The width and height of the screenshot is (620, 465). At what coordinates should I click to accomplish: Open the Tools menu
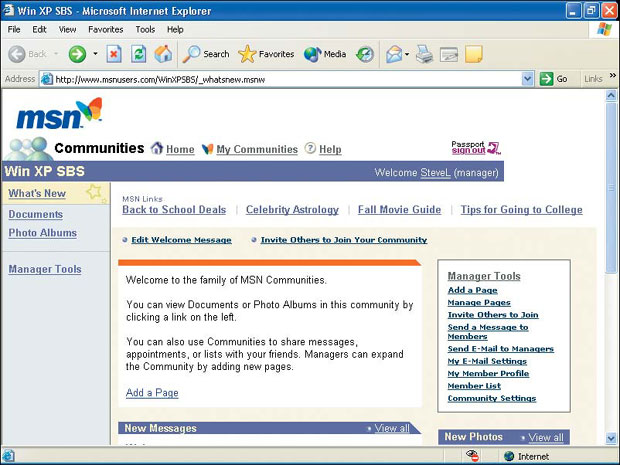click(145, 30)
